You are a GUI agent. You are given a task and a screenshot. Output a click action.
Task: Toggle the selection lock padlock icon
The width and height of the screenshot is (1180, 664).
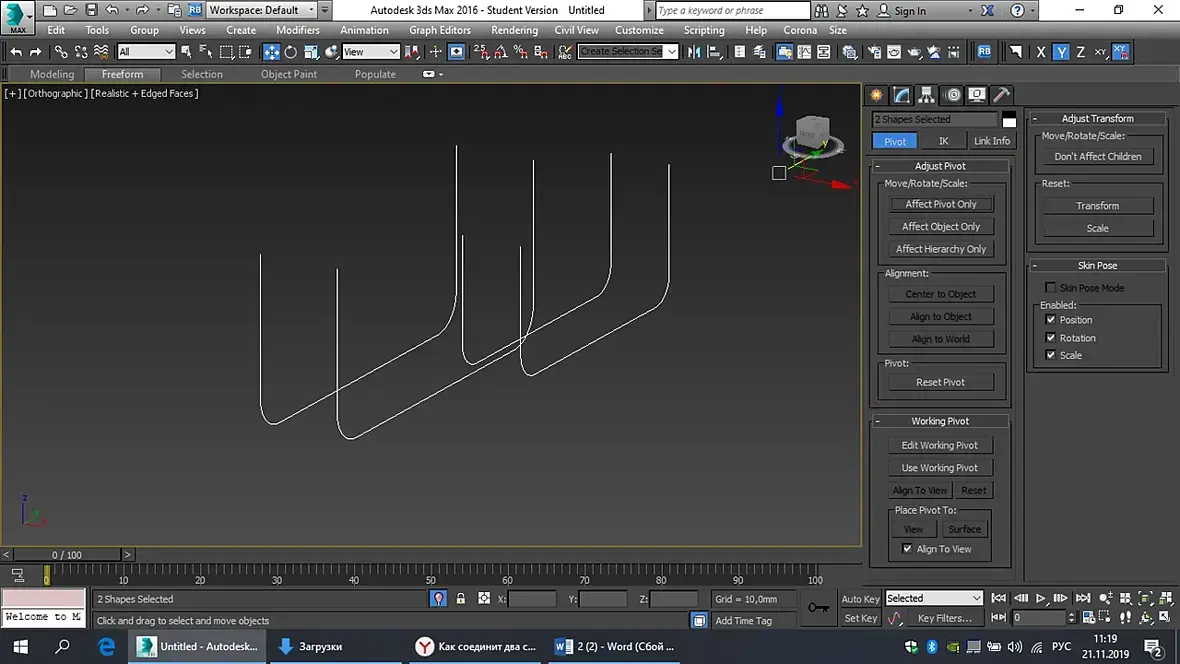(460, 599)
